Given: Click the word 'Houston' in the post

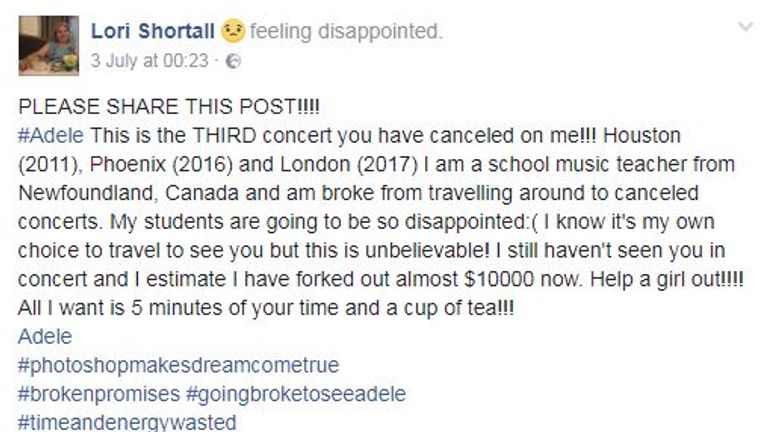Looking at the screenshot, I should [x=642, y=135].
